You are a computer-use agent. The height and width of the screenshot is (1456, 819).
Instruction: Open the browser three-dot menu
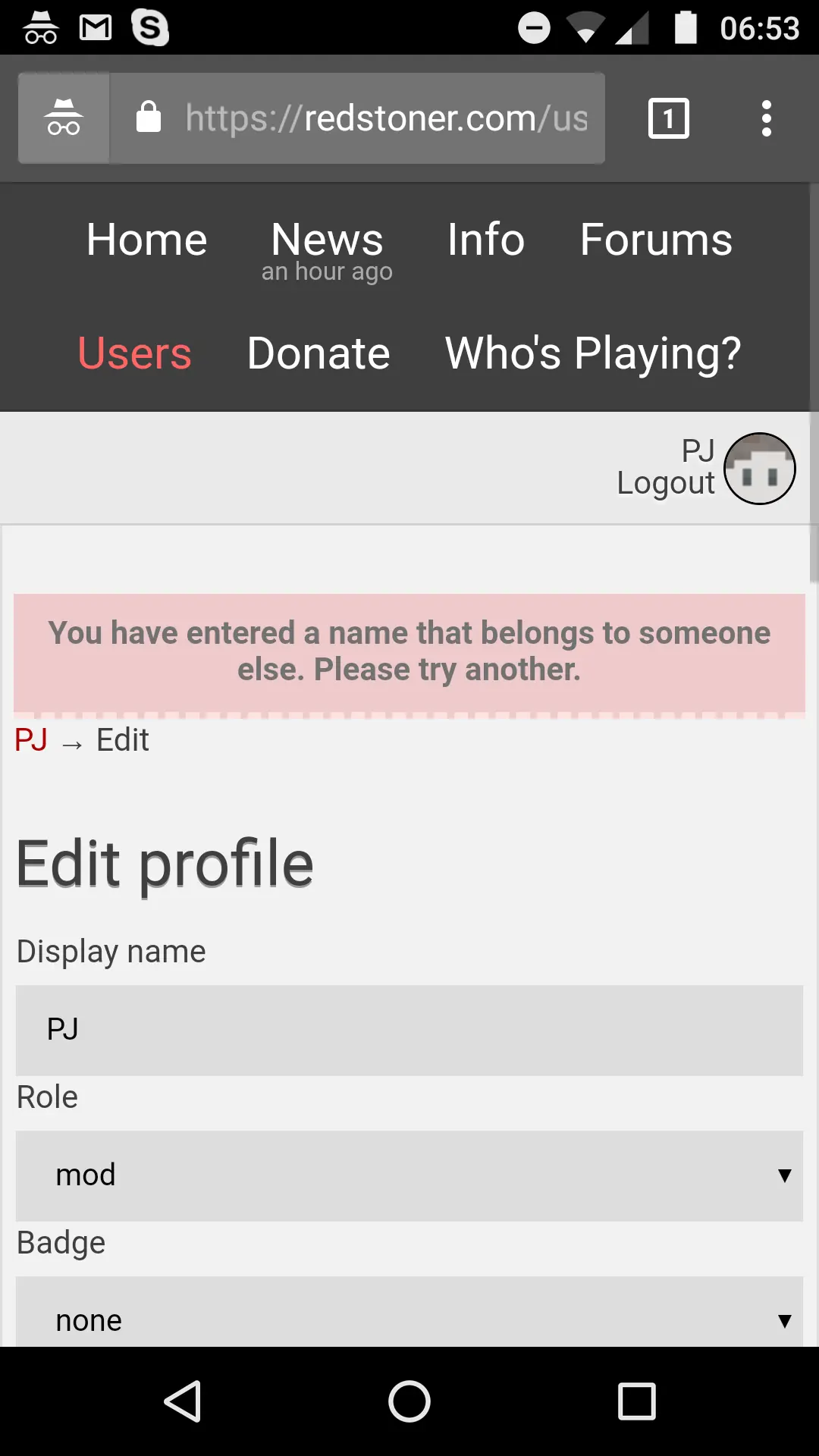767,118
